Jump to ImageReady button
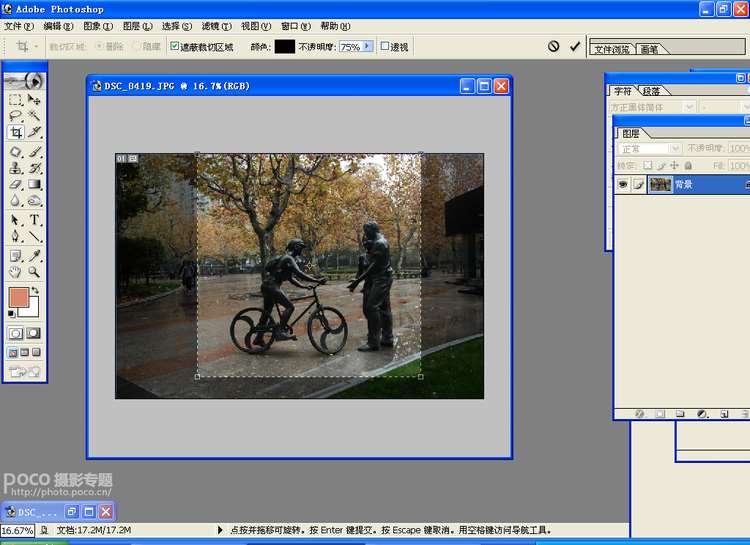750x545 pixels. click(x=24, y=371)
